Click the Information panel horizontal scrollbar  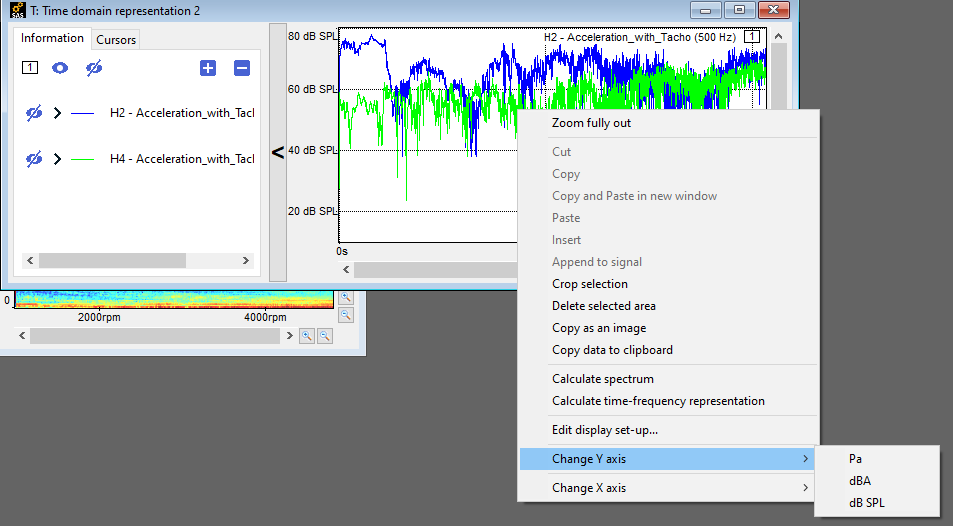tap(112, 260)
